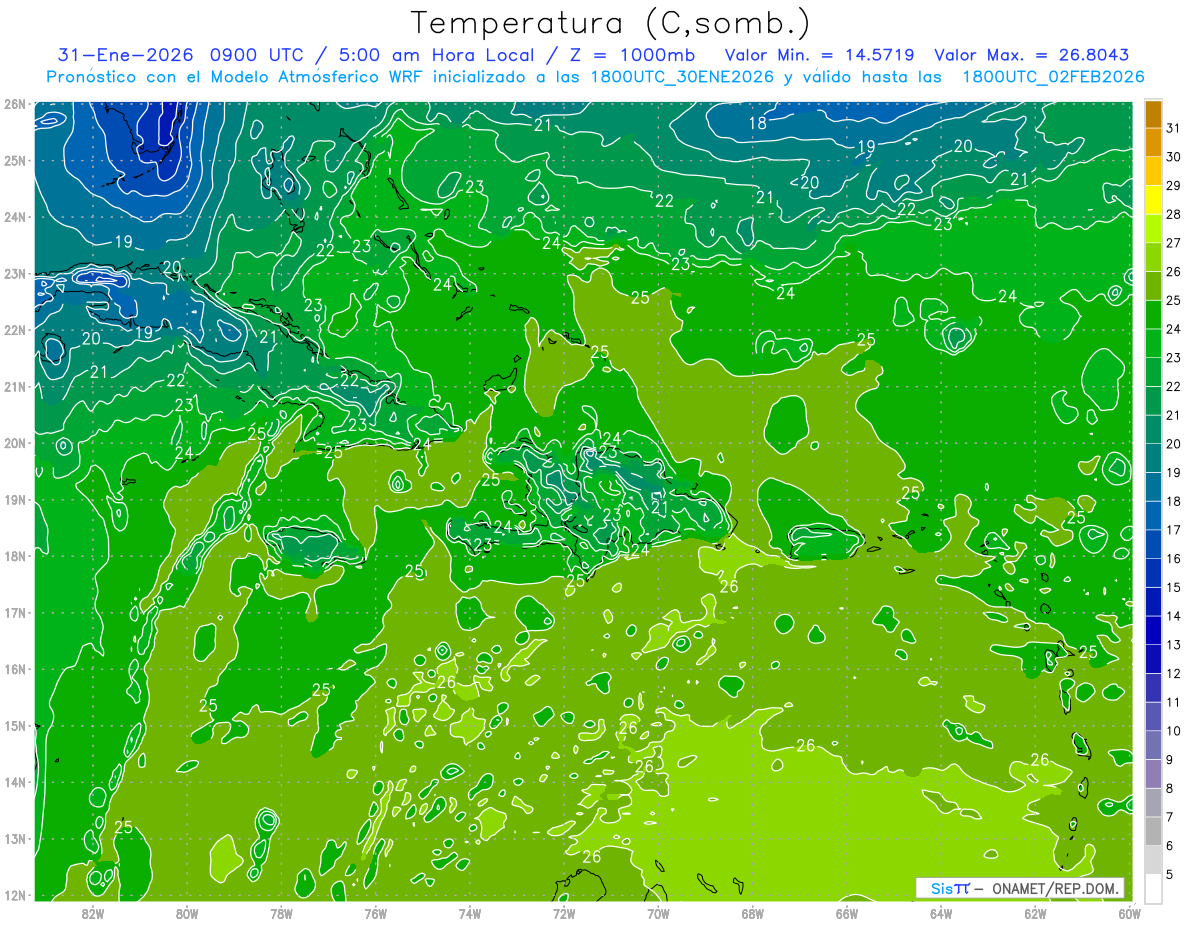Click longitude axis label 76W
This screenshot has width=1200, height=927.
point(376,914)
